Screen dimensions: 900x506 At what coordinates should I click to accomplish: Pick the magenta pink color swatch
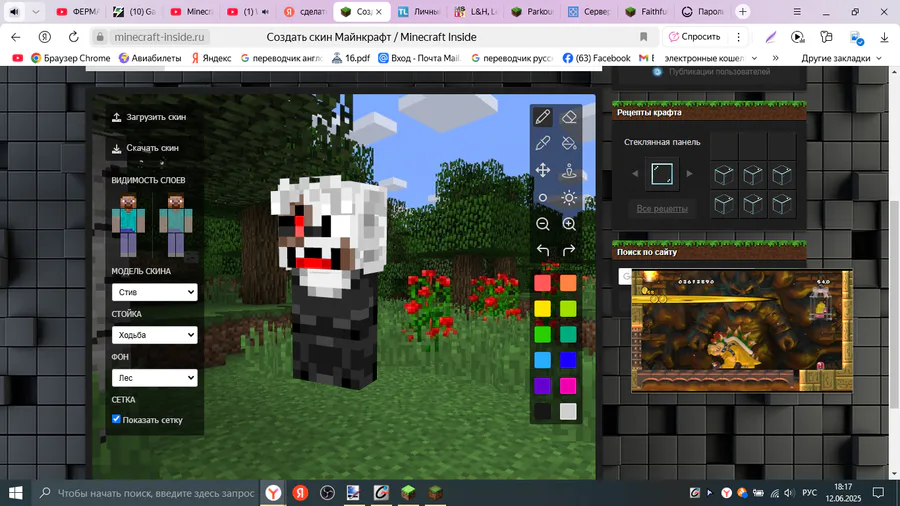[568, 386]
